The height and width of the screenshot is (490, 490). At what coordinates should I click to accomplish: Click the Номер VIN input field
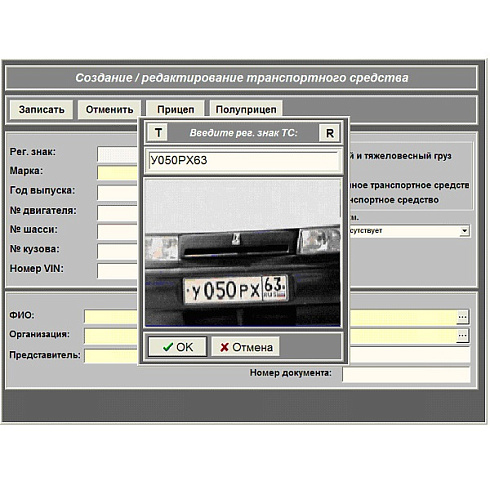coord(118,271)
